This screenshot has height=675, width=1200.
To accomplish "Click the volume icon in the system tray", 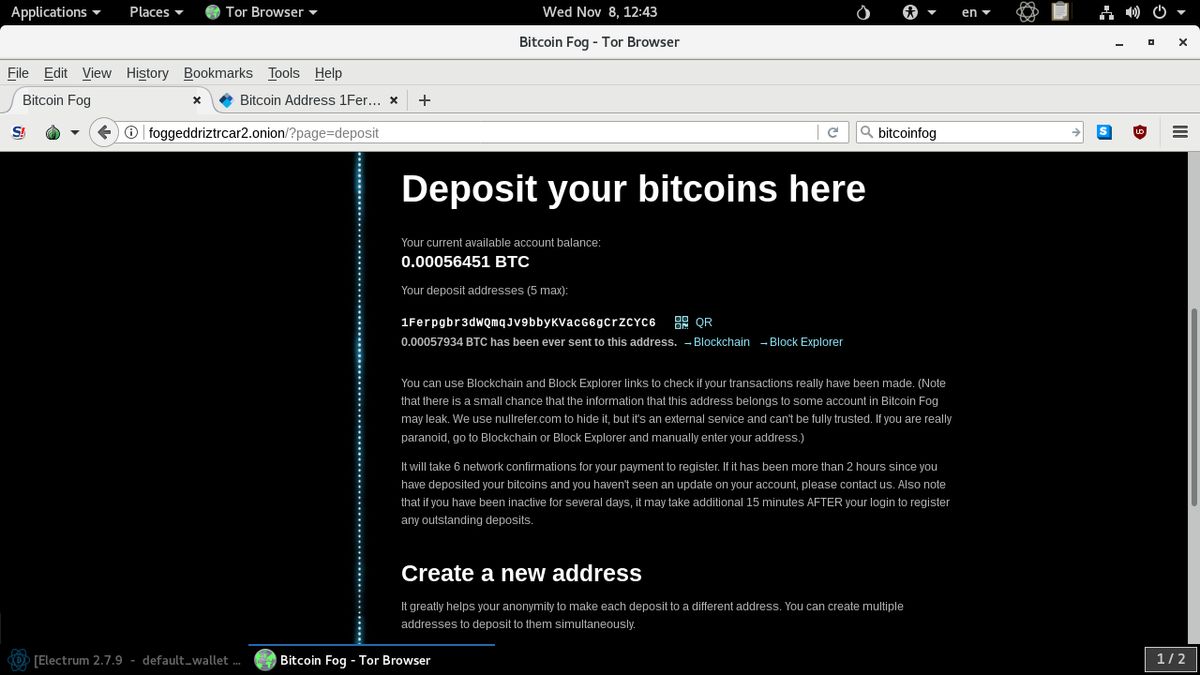I will (1132, 12).
